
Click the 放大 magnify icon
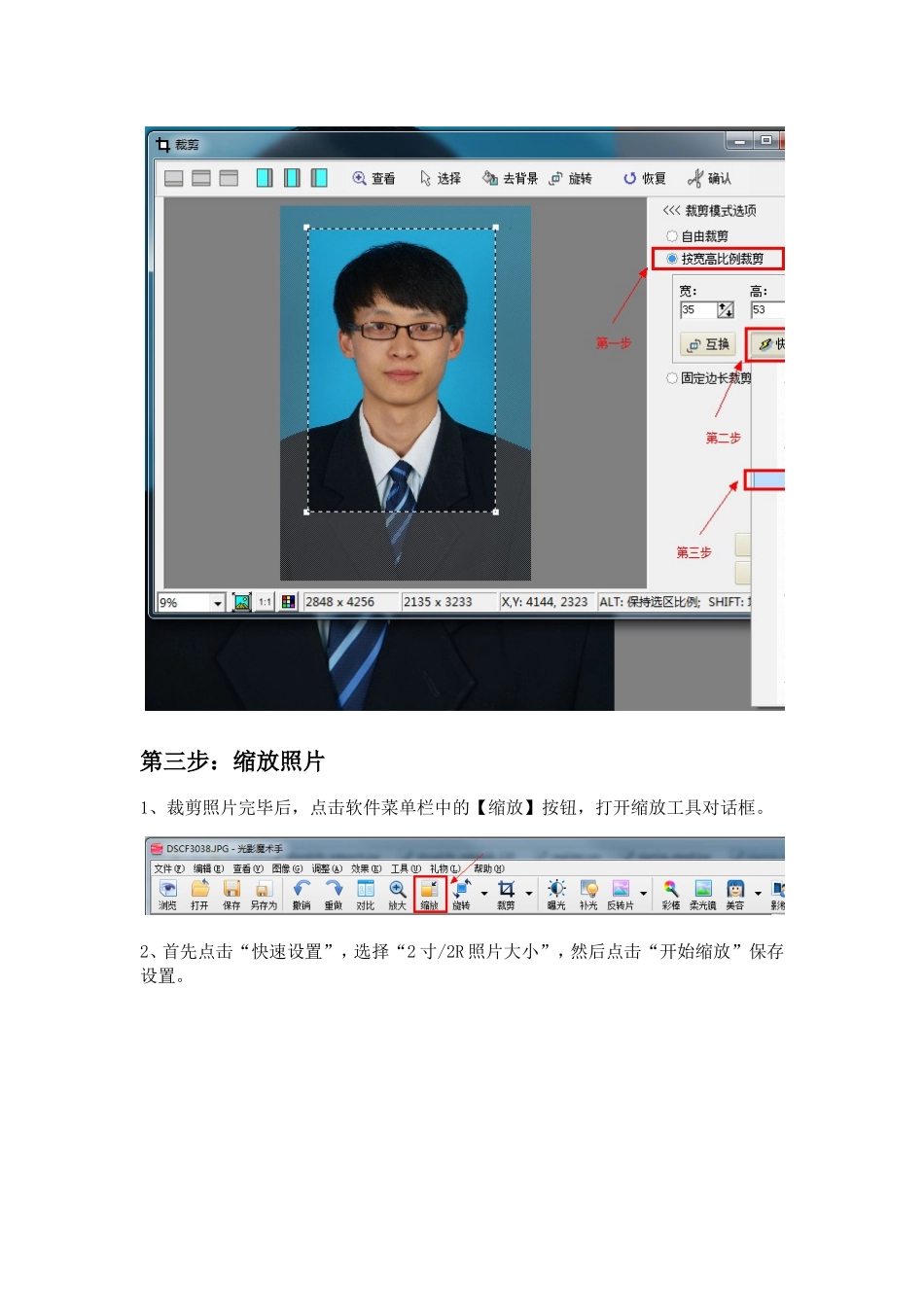click(x=398, y=895)
